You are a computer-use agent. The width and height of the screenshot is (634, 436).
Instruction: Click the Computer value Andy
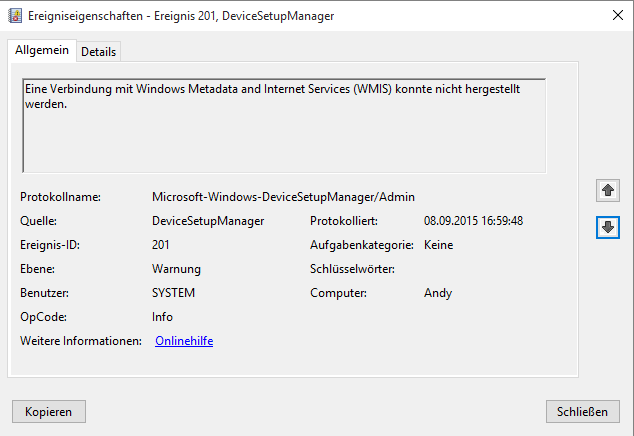pos(438,293)
